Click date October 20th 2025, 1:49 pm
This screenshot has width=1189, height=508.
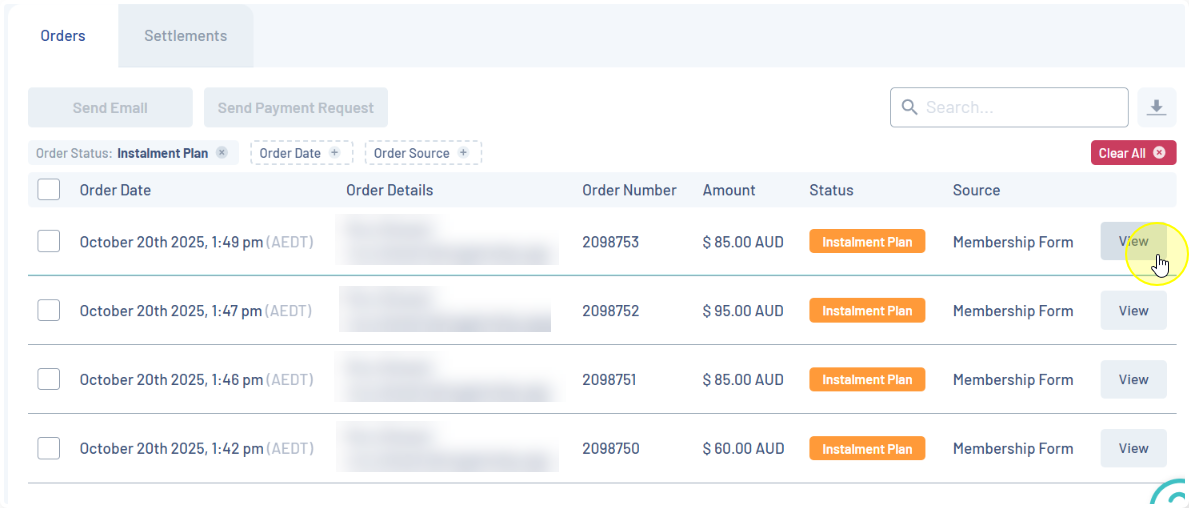[x=171, y=243]
